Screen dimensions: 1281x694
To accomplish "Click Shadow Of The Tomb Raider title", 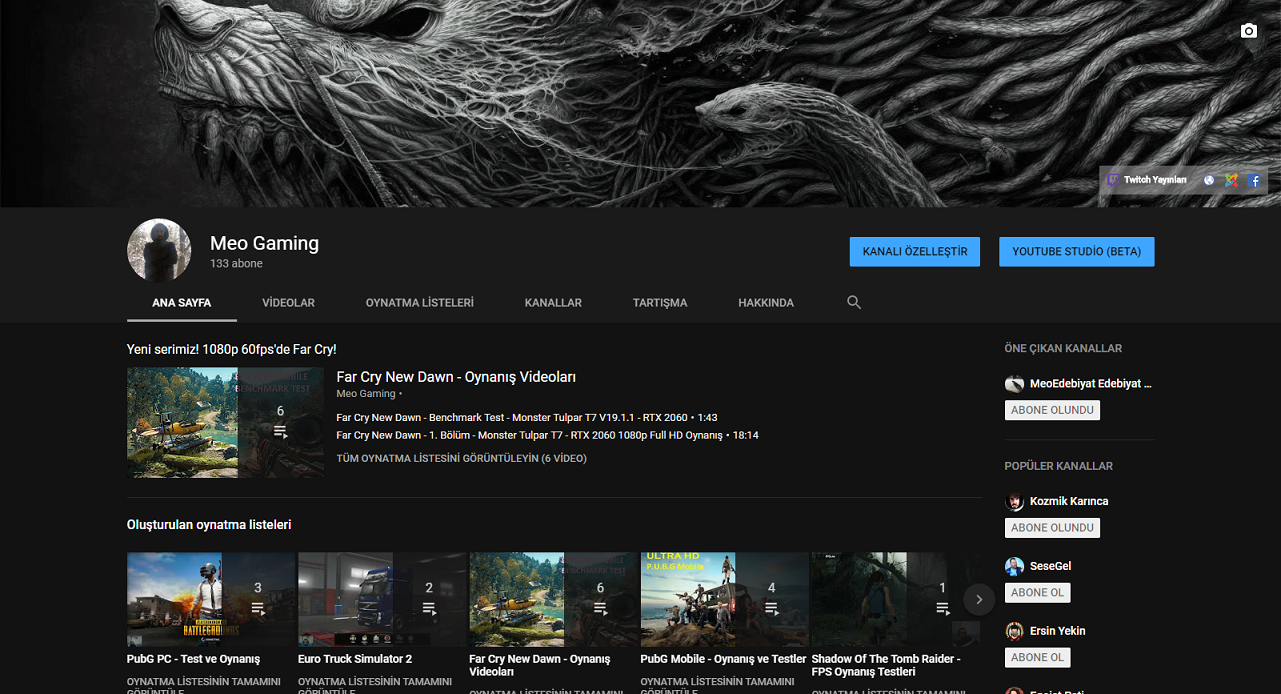I will click(886, 665).
